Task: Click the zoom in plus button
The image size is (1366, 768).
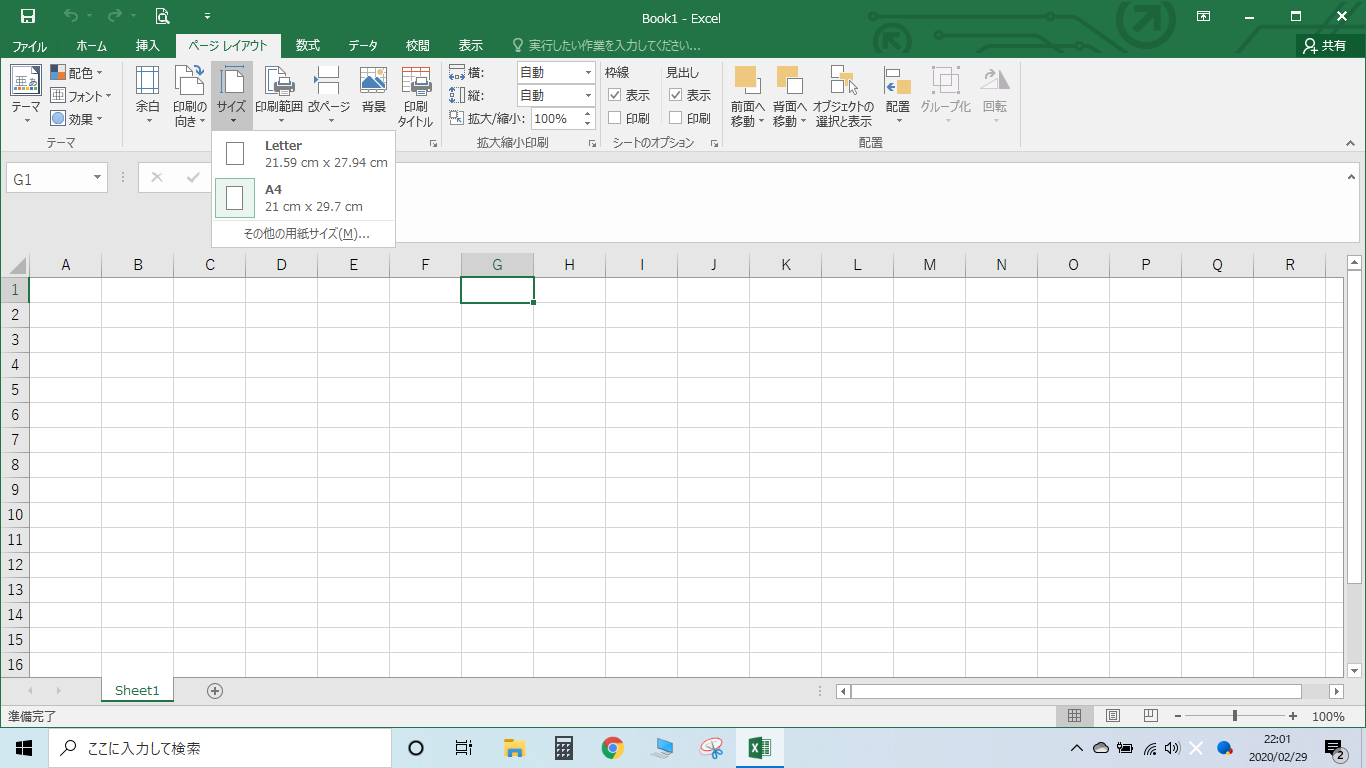Action: pos(1293,716)
